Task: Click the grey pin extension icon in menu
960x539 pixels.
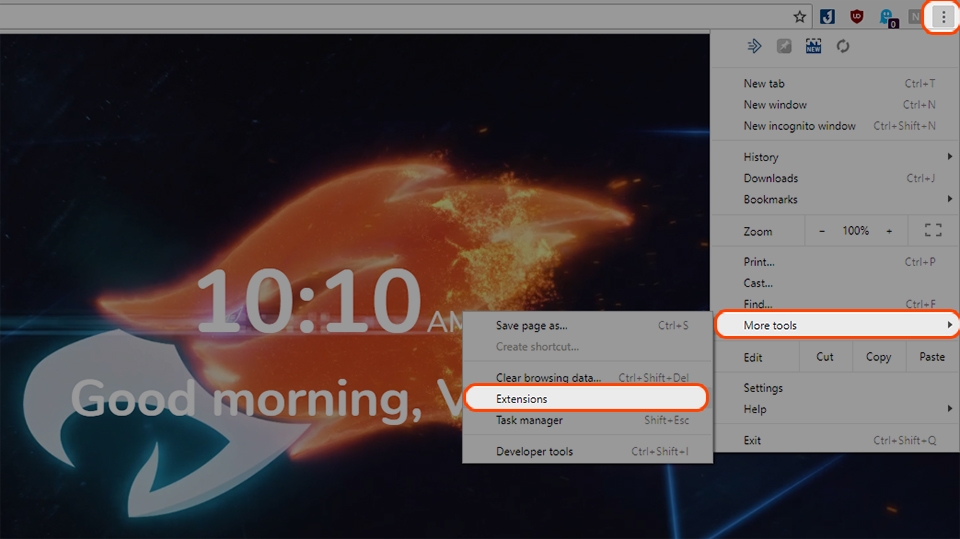Action: 784,46
